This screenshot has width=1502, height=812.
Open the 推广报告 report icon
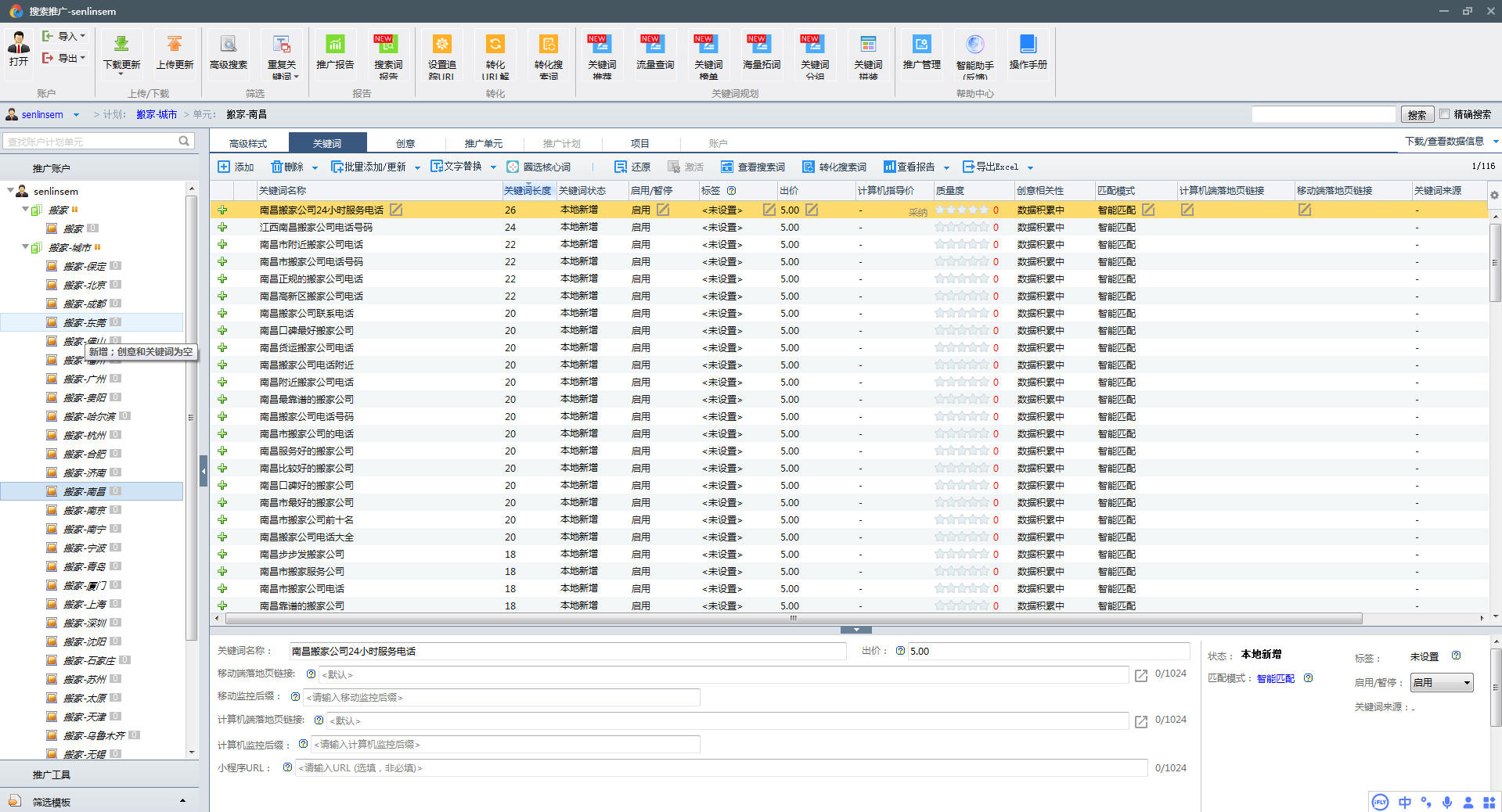tap(334, 45)
